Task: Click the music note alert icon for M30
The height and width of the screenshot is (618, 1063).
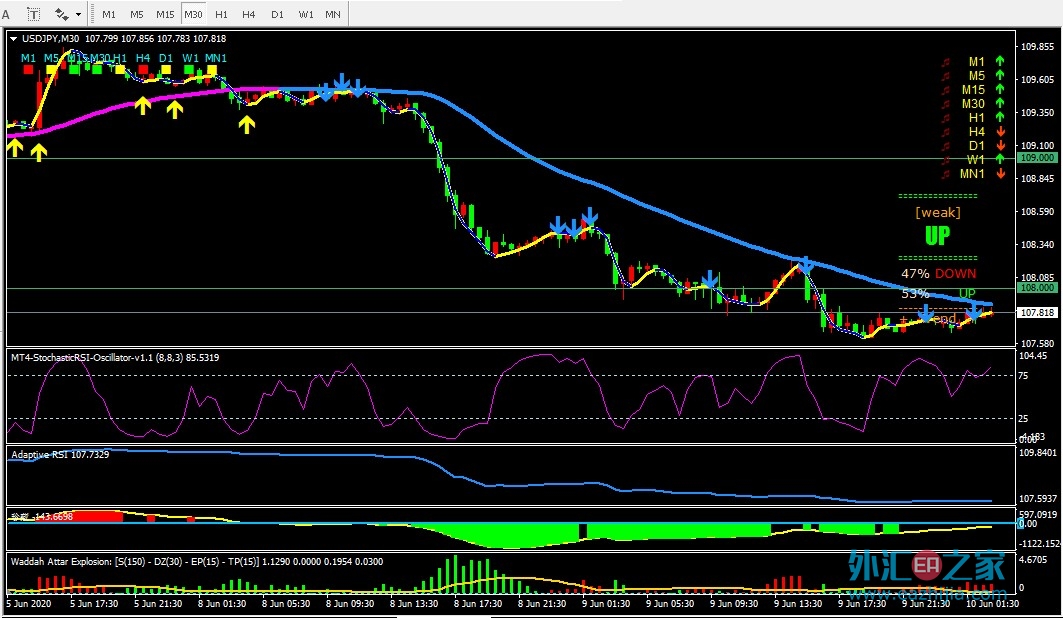Action: [x=946, y=104]
